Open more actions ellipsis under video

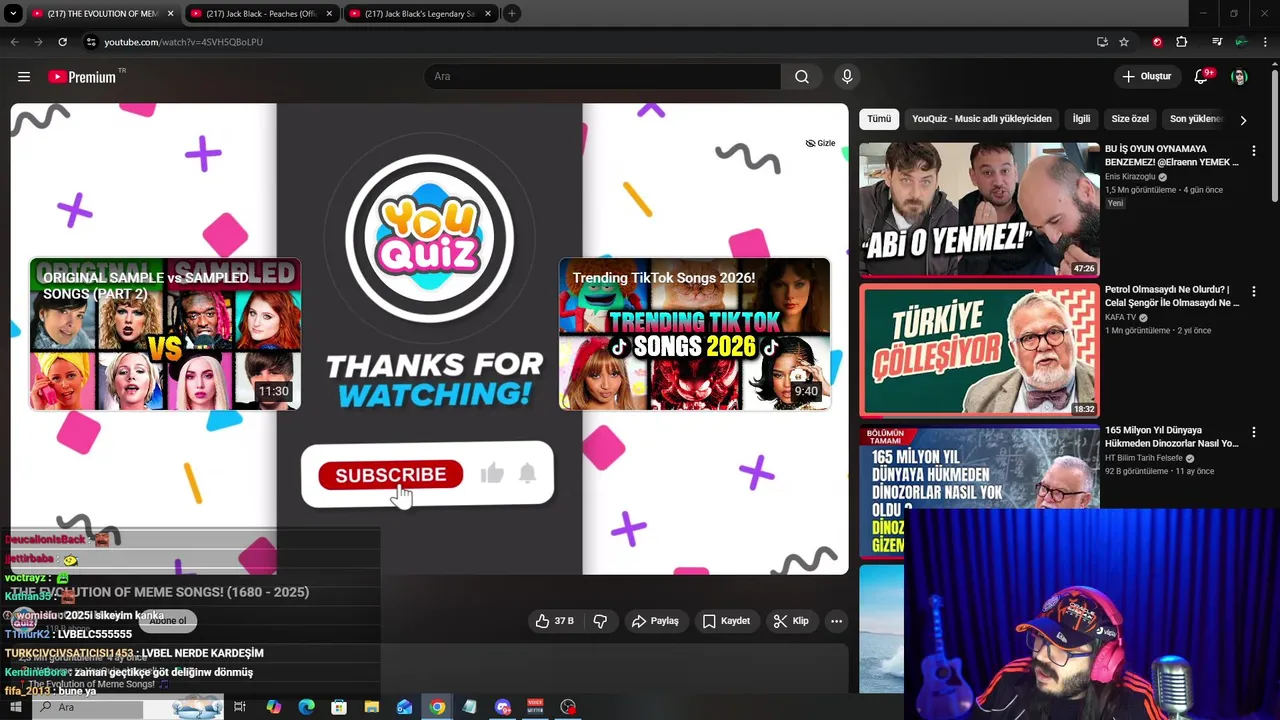click(836, 621)
